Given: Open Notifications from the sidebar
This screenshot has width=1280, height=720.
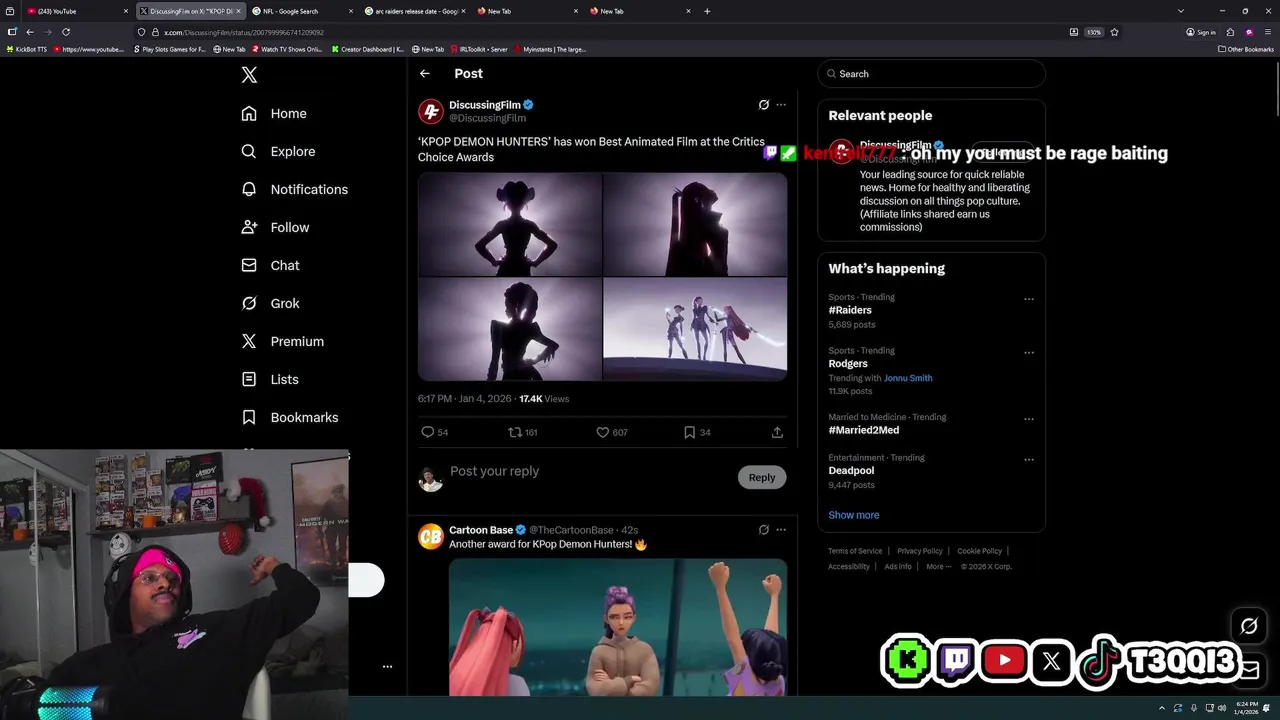Looking at the screenshot, I should tap(294, 189).
